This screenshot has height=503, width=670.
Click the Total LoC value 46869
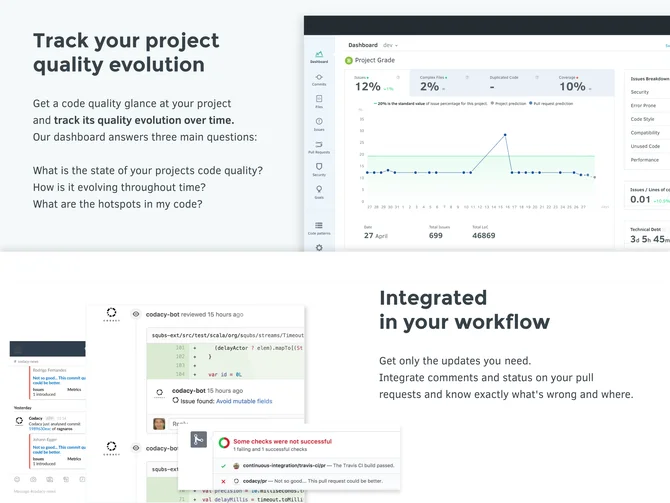click(484, 235)
